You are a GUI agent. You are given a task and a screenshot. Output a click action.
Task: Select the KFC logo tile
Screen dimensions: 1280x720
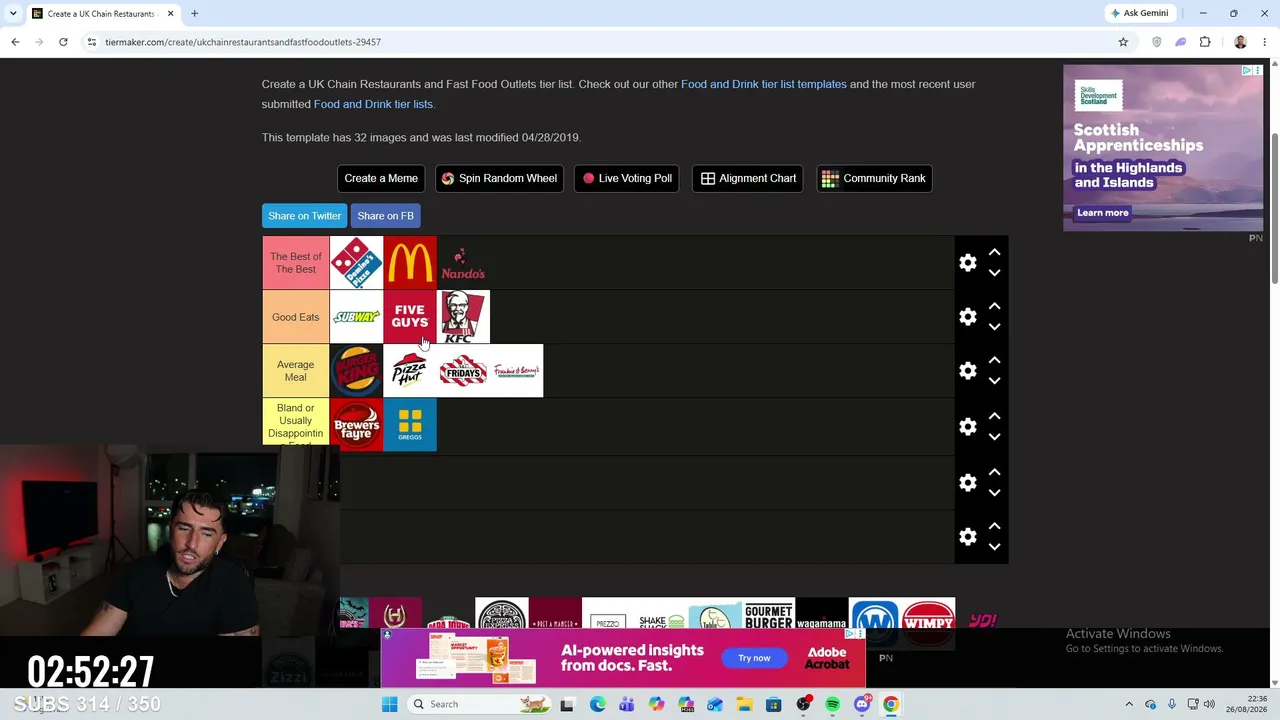(463, 317)
